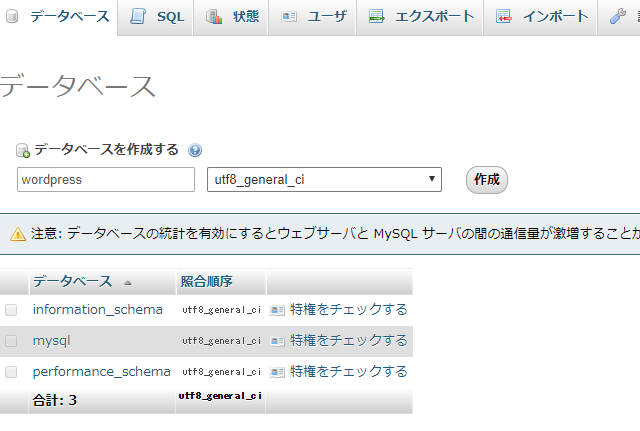This screenshot has width=640, height=431.
Task: Click privileges icon in performance_schema row
Action: pyautogui.click(x=277, y=372)
